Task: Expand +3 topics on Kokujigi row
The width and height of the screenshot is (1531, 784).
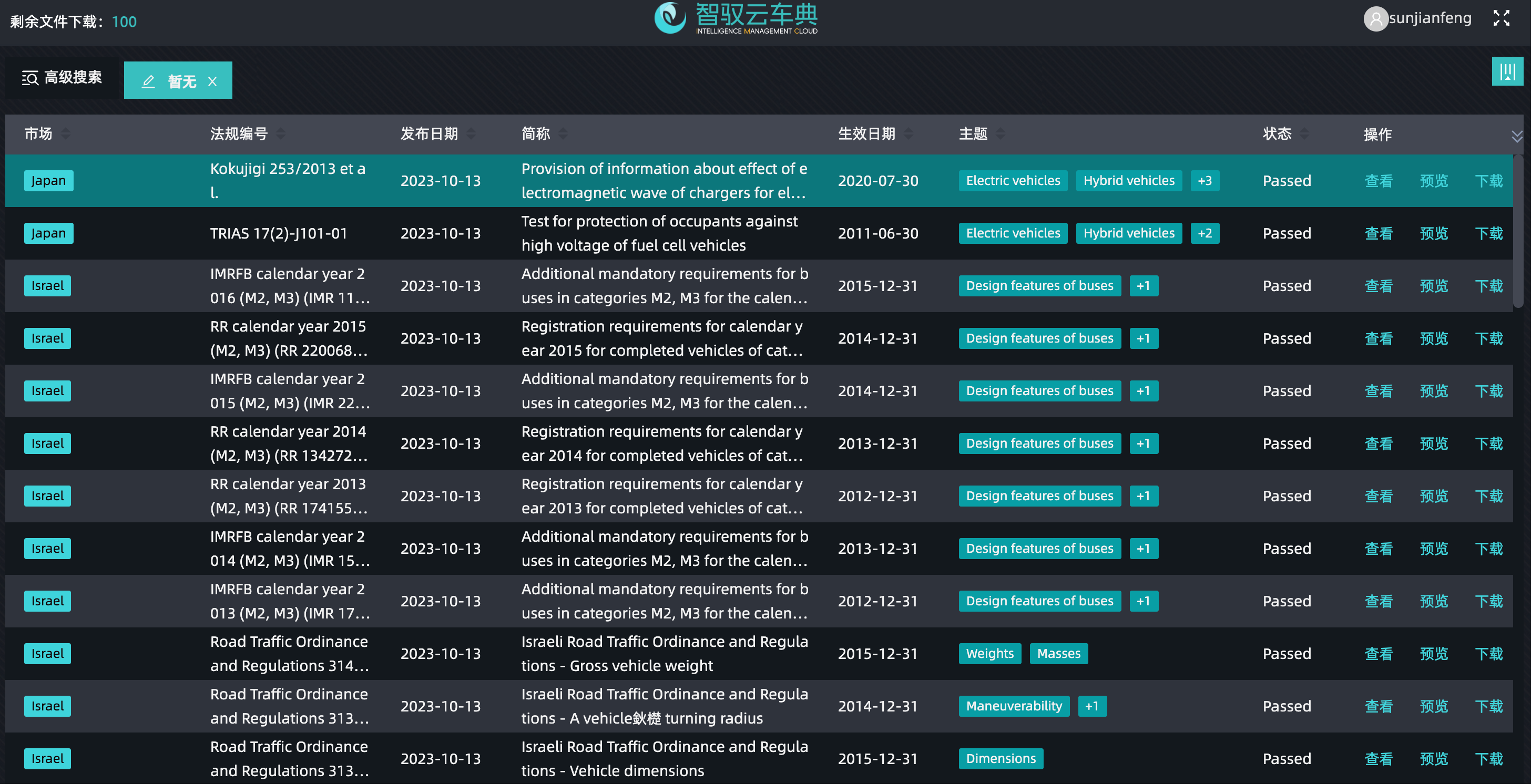Action: [1205, 181]
